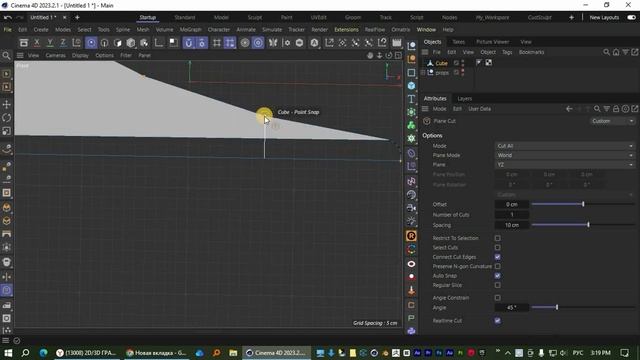Open the Extensions menu
640x360 pixels.
(346, 29)
